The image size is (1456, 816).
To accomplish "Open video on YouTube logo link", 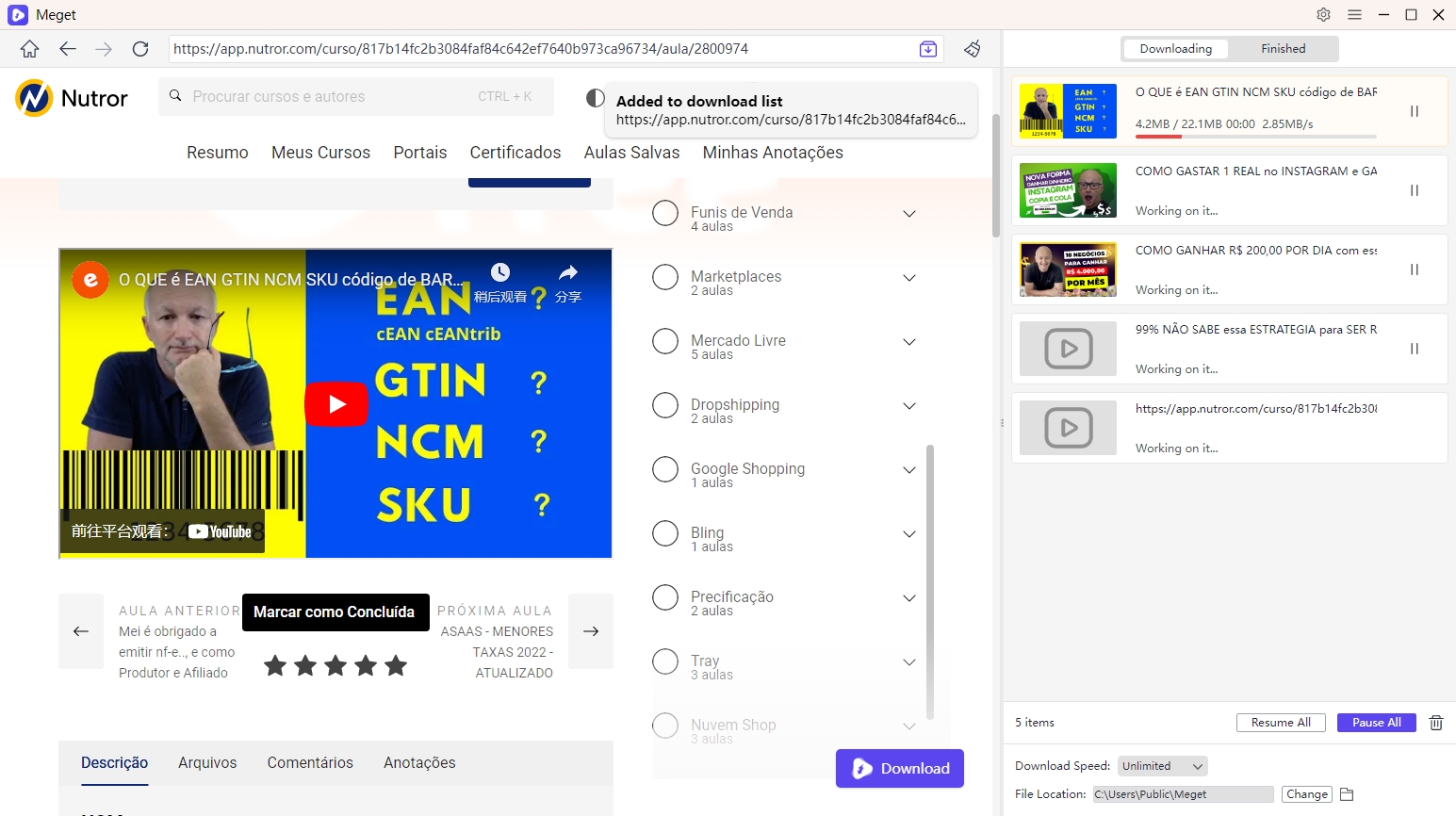I will tap(220, 531).
